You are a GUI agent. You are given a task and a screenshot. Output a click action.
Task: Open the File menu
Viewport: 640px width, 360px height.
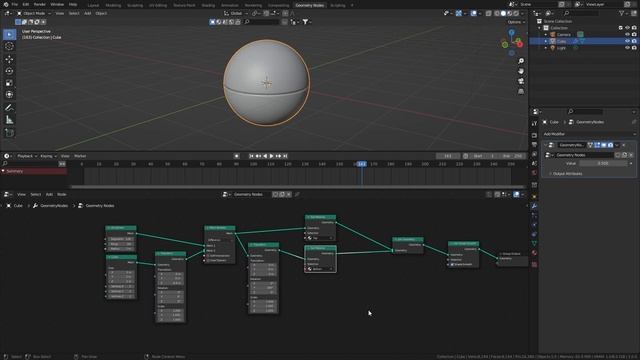[x=15, y=4]
